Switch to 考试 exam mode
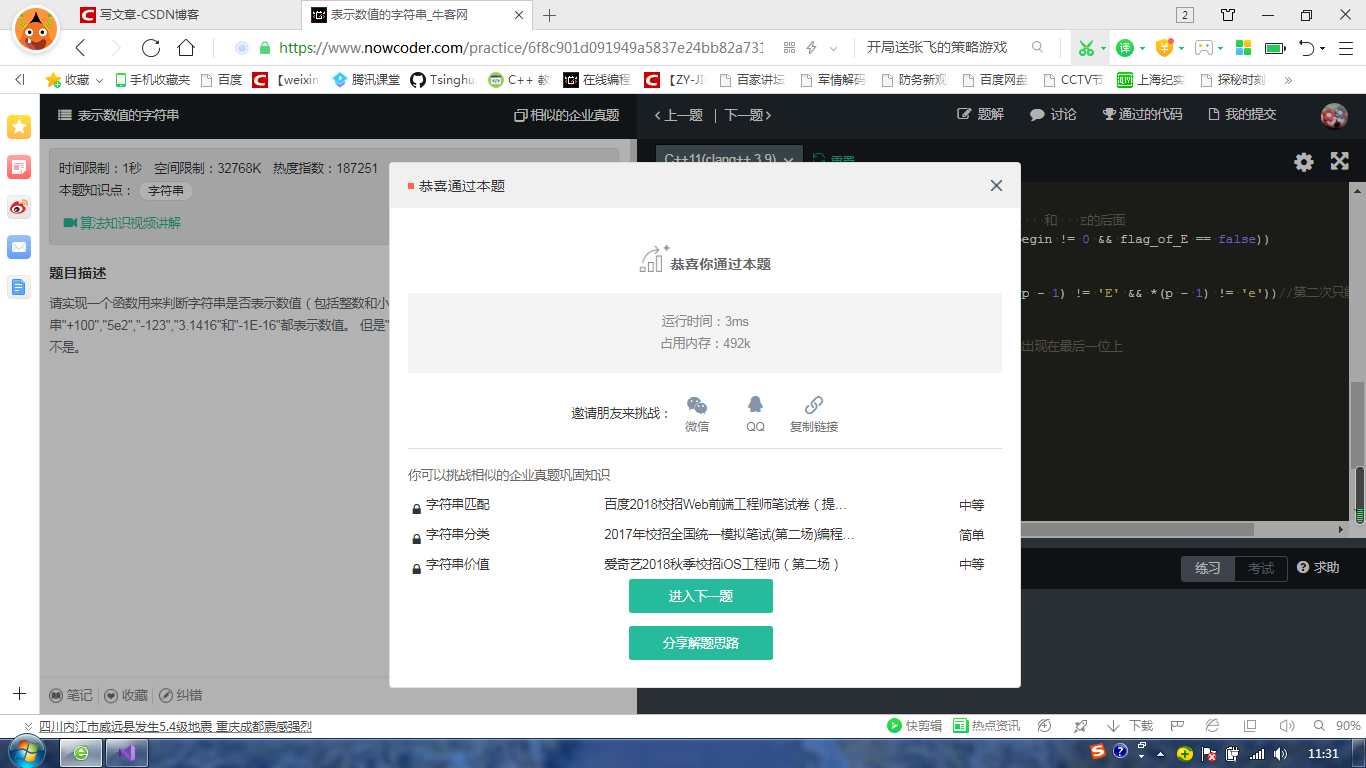This screenshot has width=1366, height=768. coord(1259,568)
